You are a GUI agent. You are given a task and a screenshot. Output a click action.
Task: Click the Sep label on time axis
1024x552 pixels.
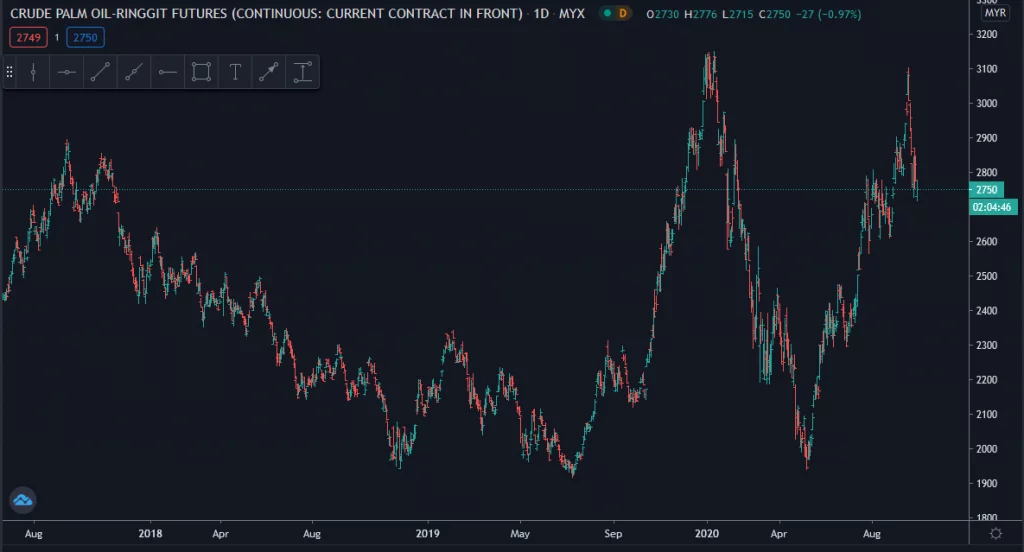613,534
